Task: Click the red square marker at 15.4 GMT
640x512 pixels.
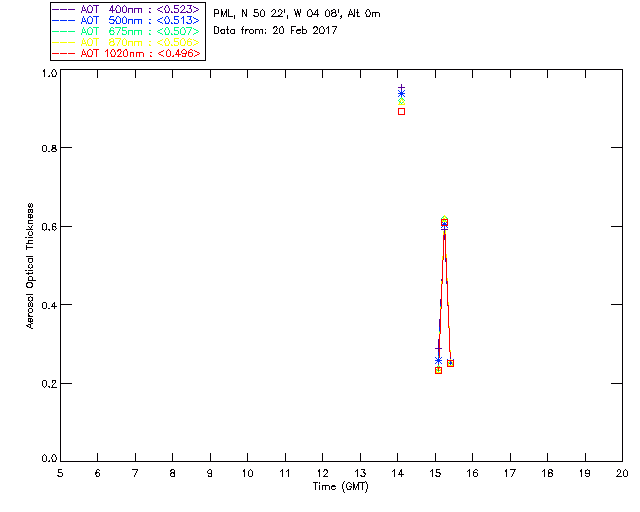Action: coord(450,363)
